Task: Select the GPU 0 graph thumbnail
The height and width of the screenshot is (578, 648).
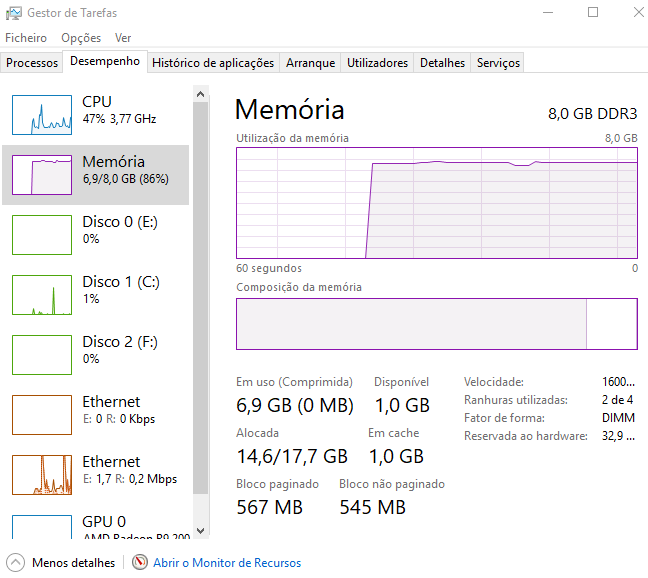Action: (x=42, y=527)
